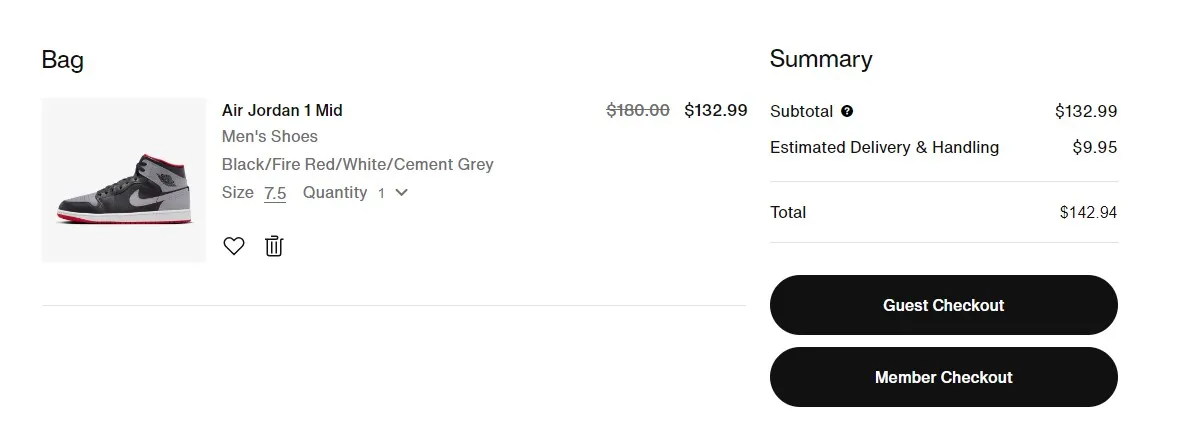This screenshot has width=1196, height=445.
Task: Click the Black/Fire Red/White/Cement Grey colorway text
Action: pyautogui.click(x=357, y=164)
